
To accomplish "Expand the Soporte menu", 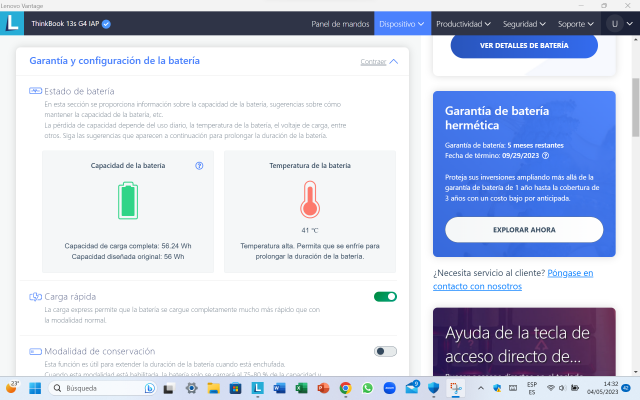I will click(576, 24).
